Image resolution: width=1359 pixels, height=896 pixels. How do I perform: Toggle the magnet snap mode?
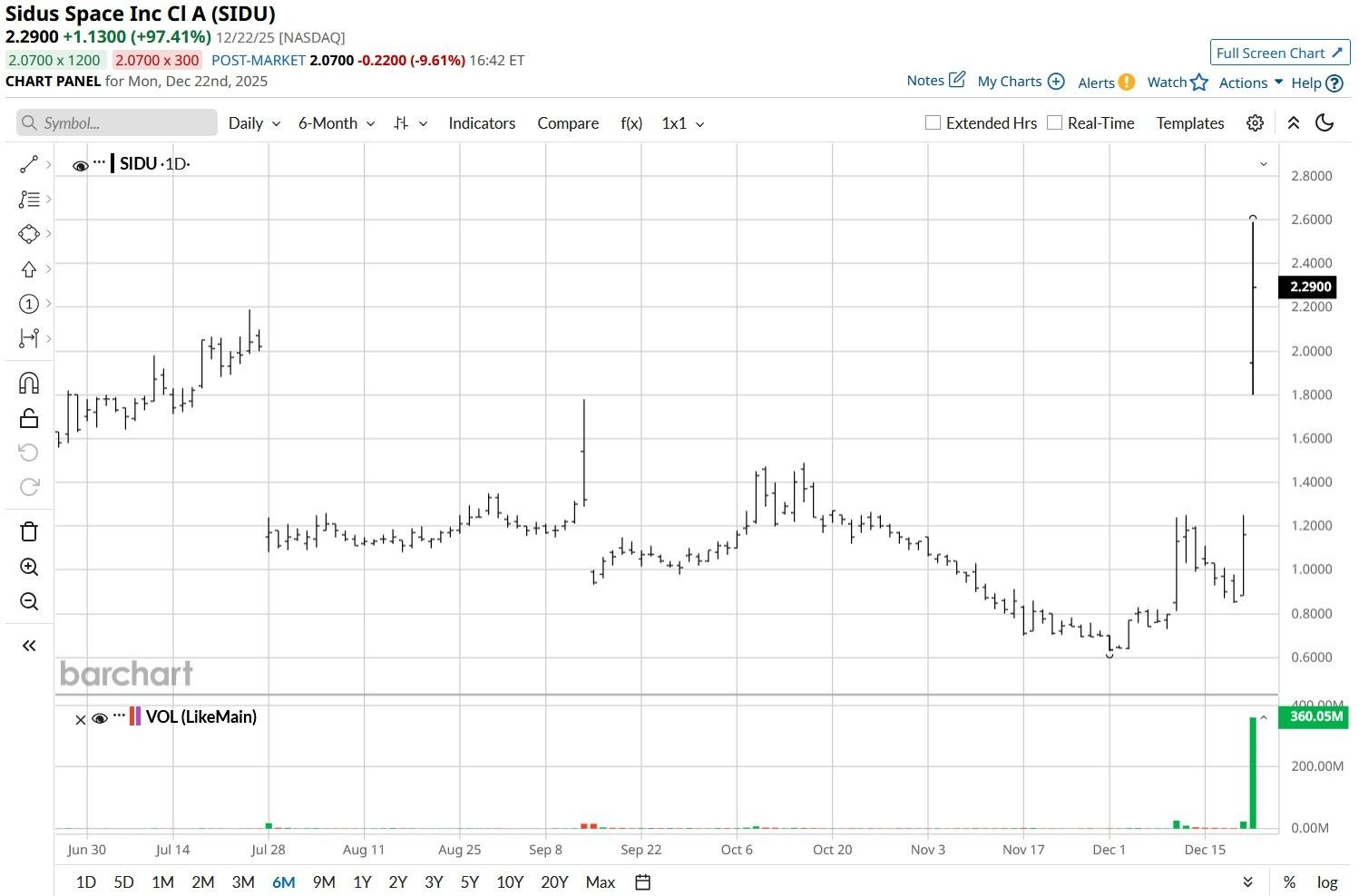pos(28,383)
